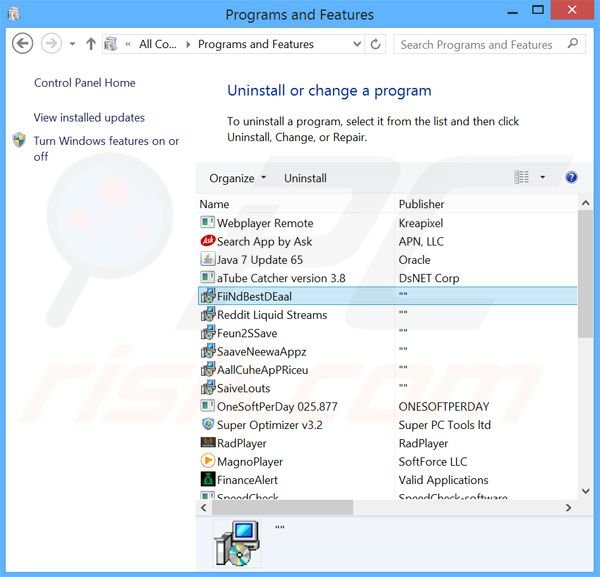Image resolution: width=600 pixels, height=577 pixels.
Task: Select the SaaveNeewaAppz installer icon
Action: 208,351
